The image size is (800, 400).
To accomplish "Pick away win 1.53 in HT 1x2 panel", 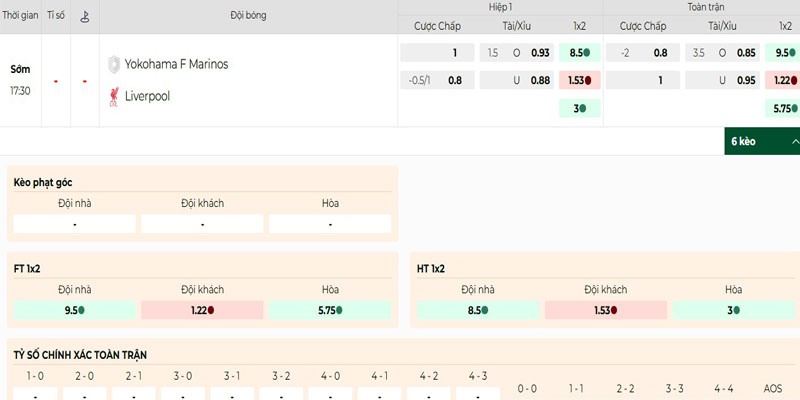I will tap(606, 310).
